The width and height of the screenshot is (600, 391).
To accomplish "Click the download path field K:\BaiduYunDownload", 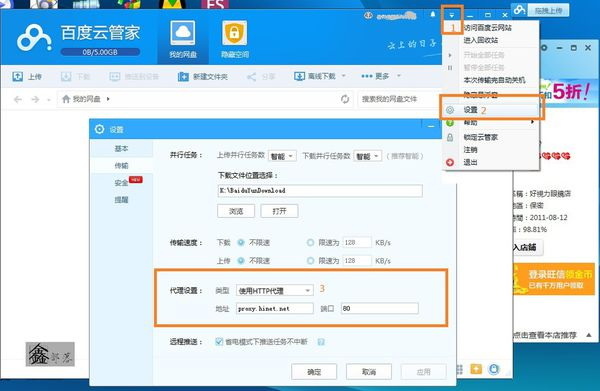I will point(320,191).
